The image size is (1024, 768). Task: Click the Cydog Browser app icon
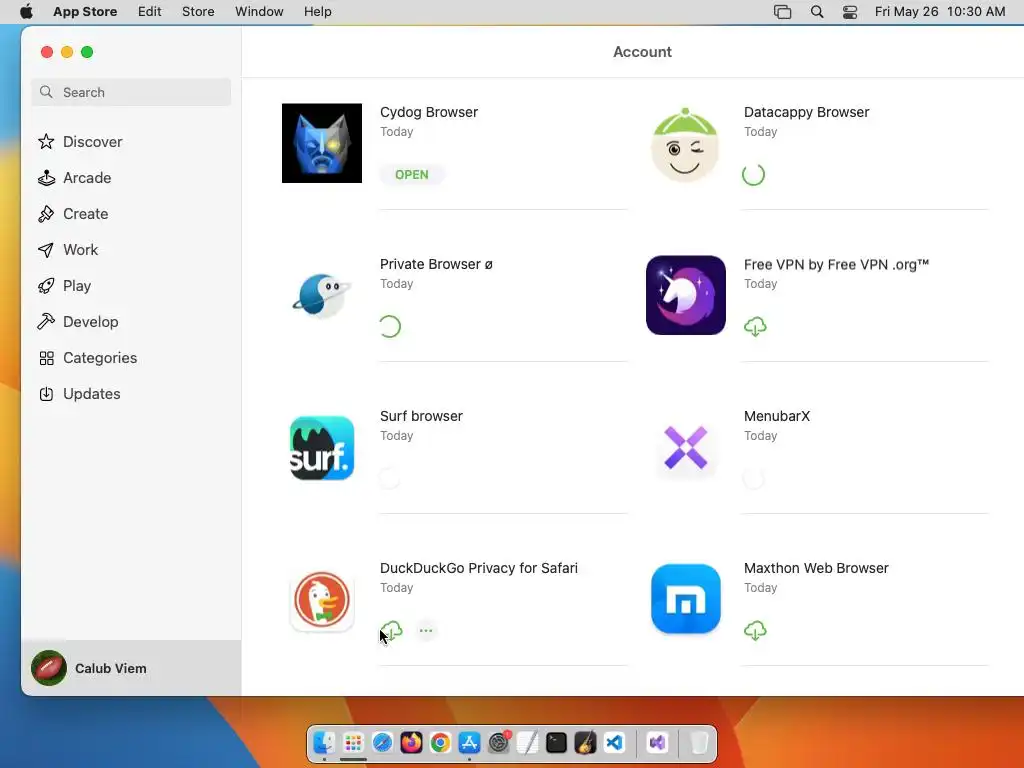pyautogui.click(x=322, y=143)
